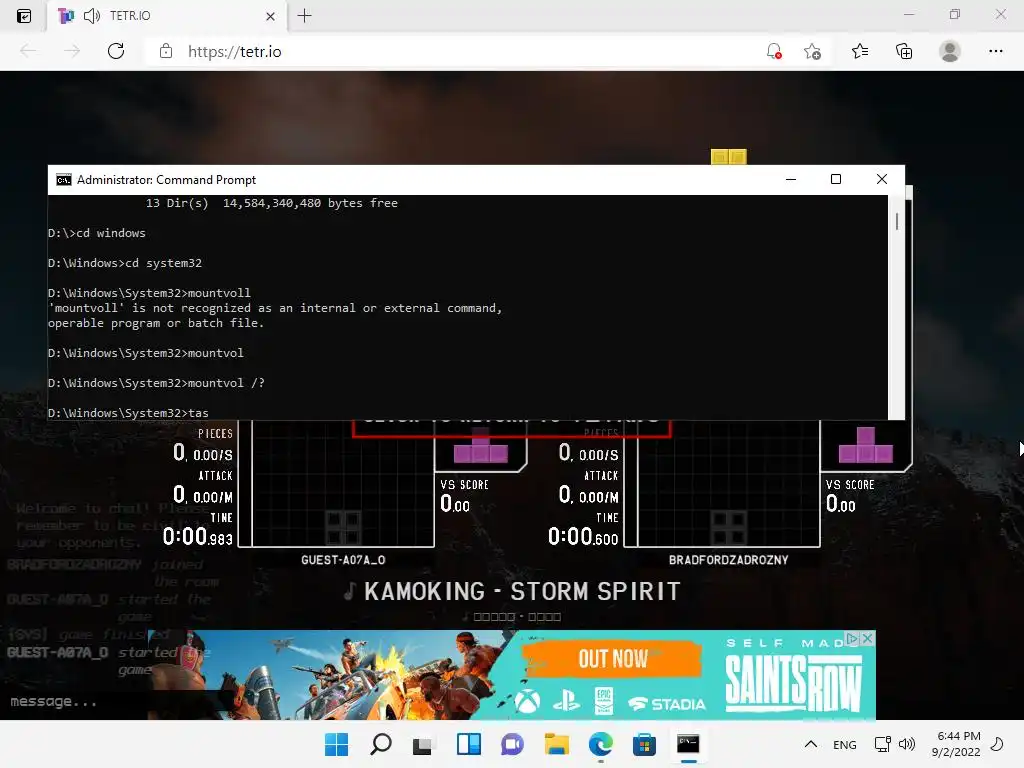Open Task View on taskbar

(x=423, y=744)
